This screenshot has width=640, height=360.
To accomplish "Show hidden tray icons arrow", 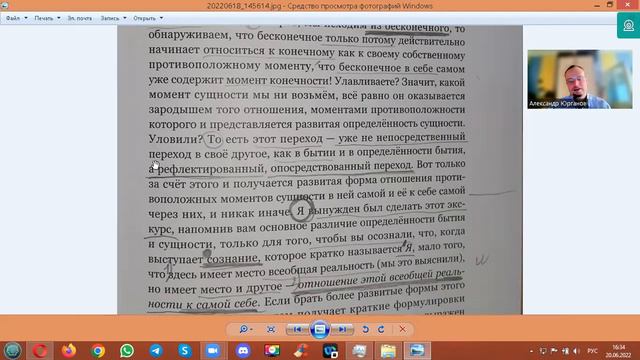I will 531,351.
